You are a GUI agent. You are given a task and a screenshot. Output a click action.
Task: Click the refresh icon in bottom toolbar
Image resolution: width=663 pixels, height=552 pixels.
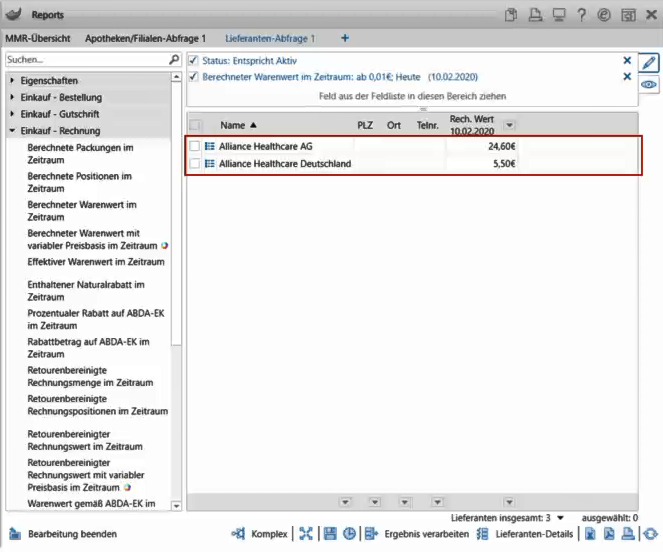pyautogui.click(x=651, y=534)
